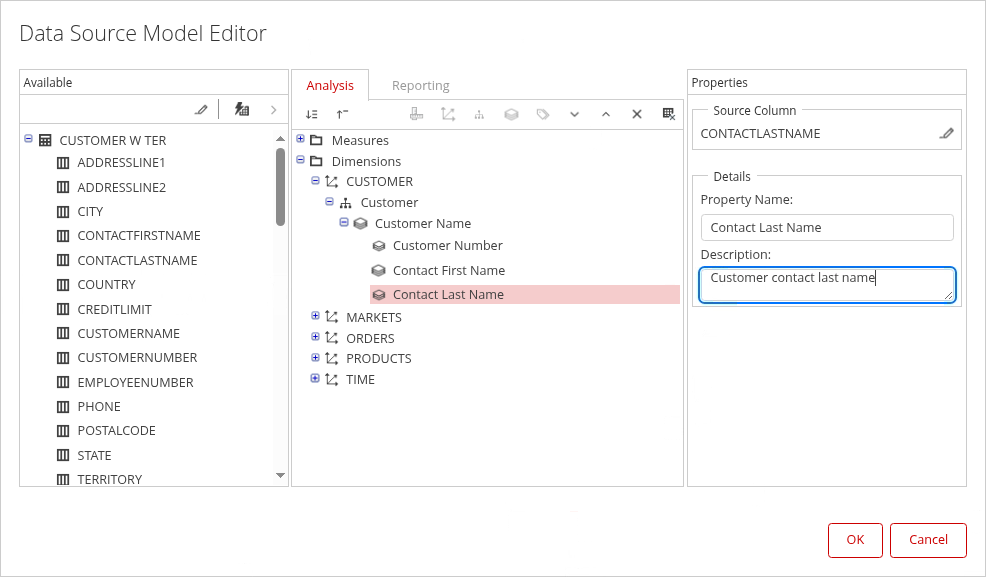Edit the CONTACTLASTNAME source column pencil
Screen dimensions: 986x577
(x=946, y=133)
